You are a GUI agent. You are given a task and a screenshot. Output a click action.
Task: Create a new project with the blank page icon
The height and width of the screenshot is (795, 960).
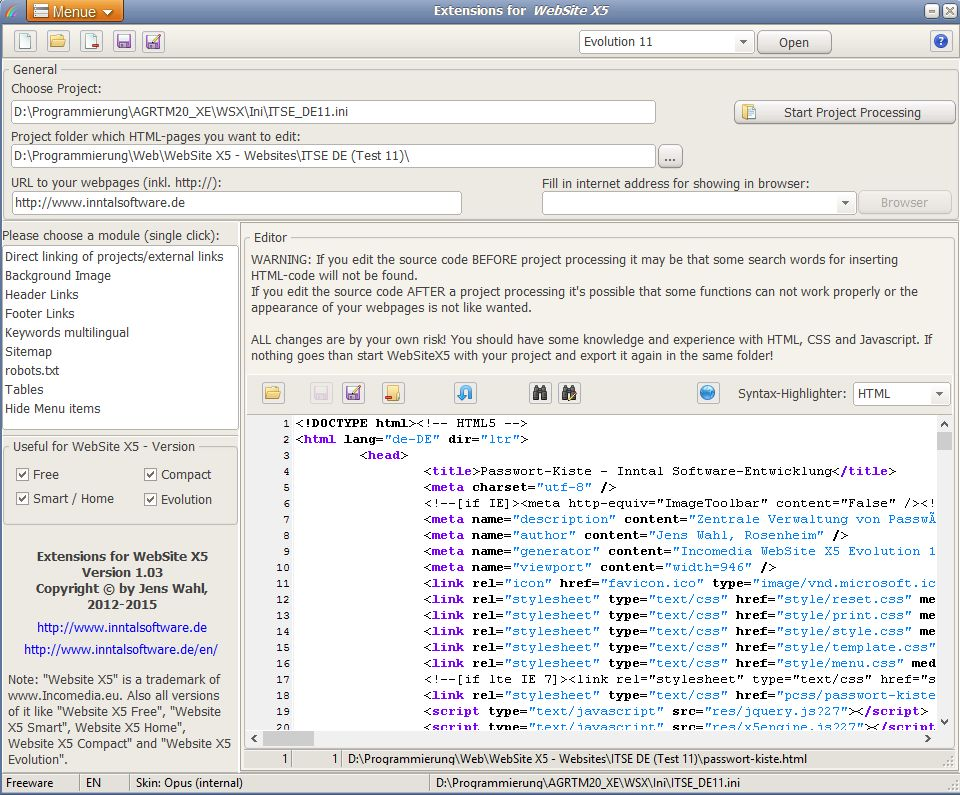(25, 42)
